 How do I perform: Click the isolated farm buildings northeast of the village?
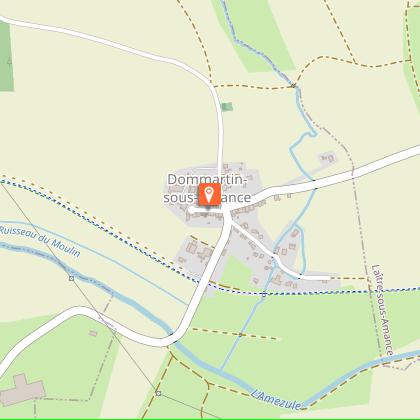(327, 158)
